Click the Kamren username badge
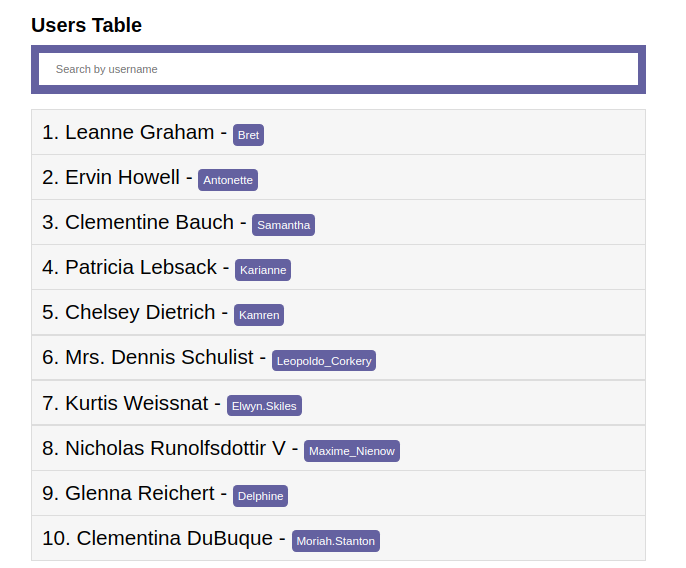The image size is (686, 568). tap(259, 315)
